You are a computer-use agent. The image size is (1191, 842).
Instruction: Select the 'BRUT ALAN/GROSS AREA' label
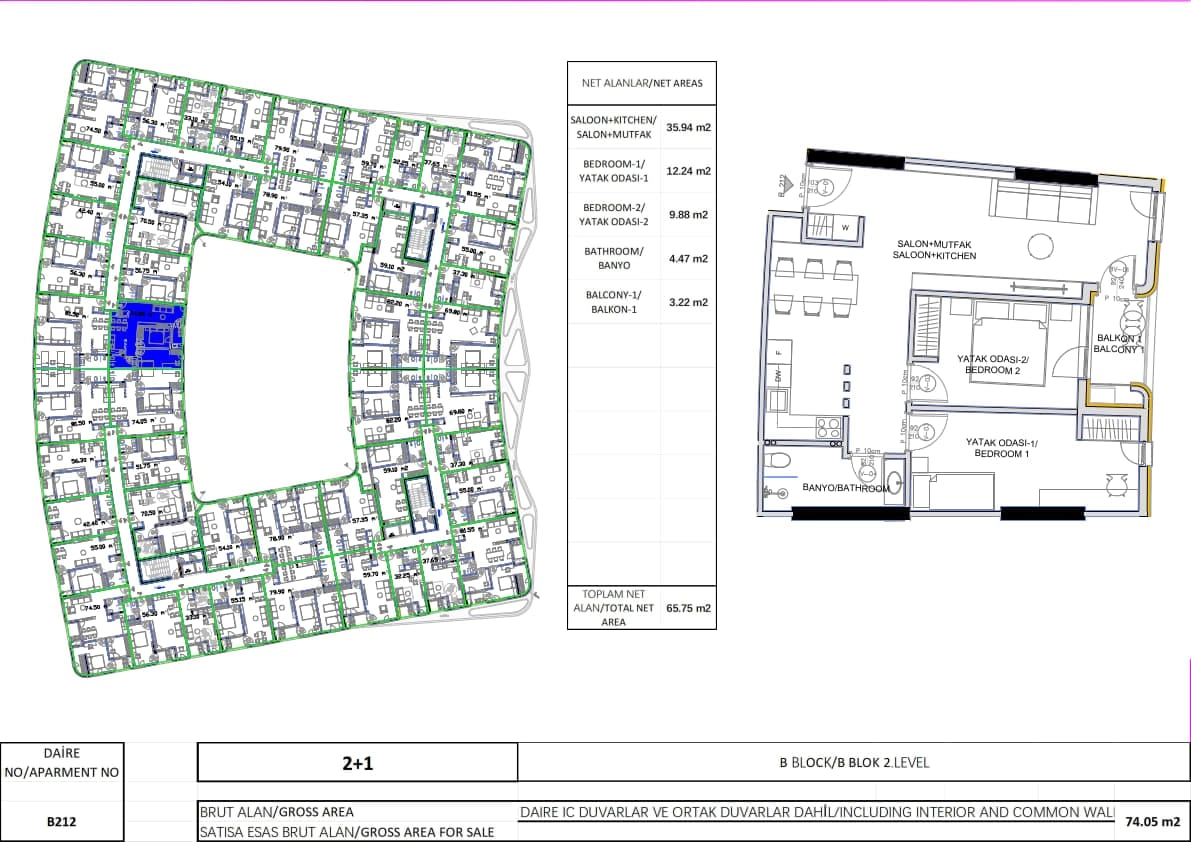(276, 812)
